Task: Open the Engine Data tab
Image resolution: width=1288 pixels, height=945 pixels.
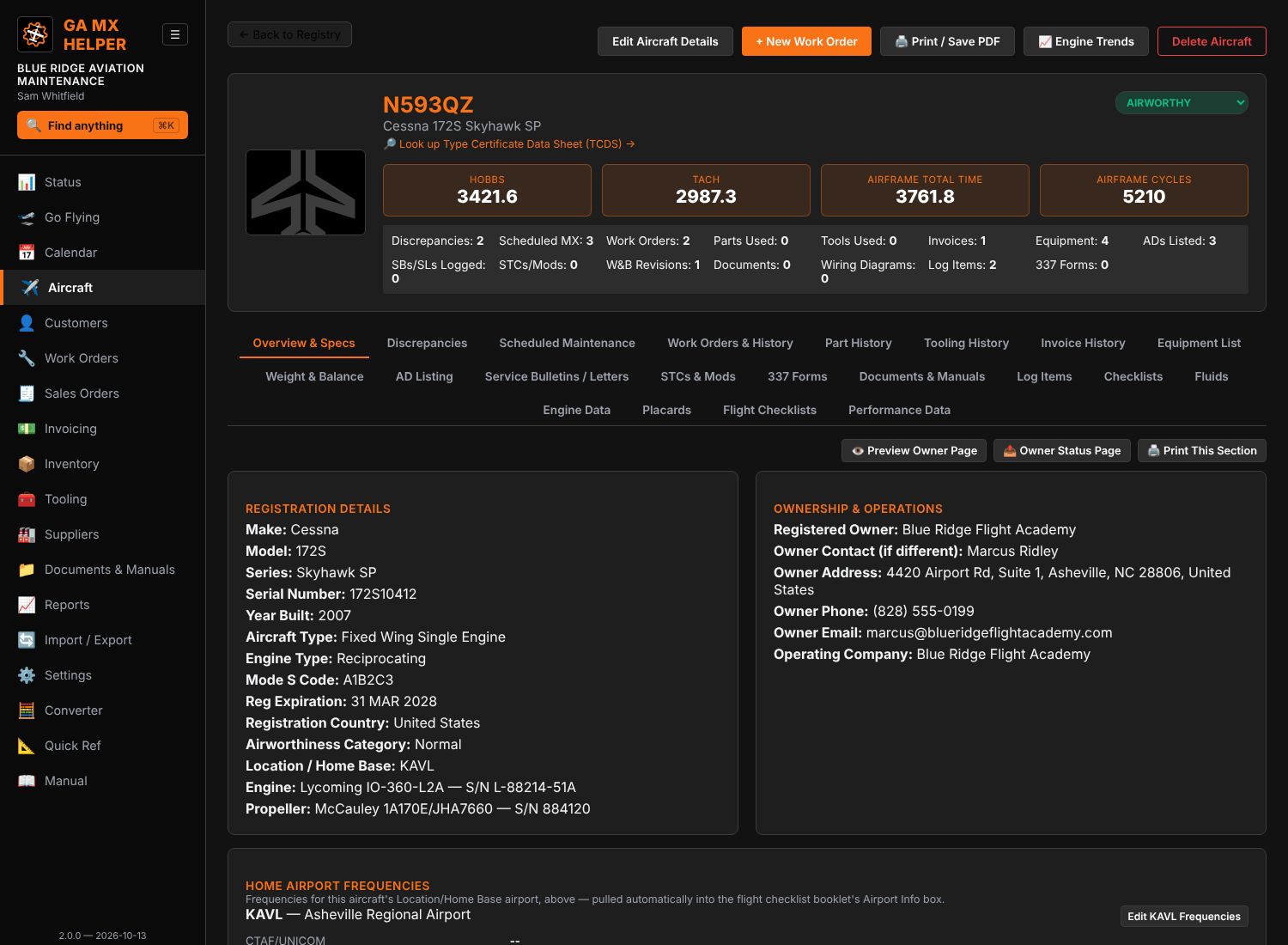Action: (x=576, y=410)
